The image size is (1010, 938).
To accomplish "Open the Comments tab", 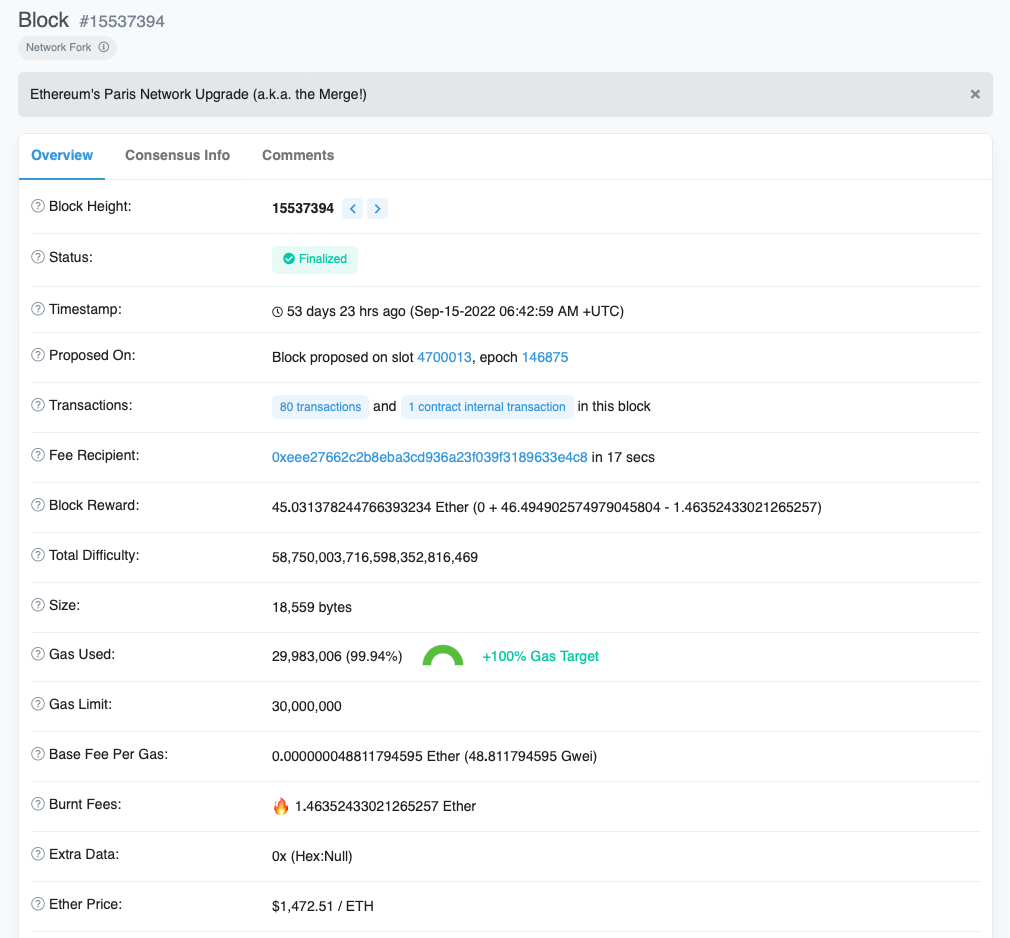I will tap(298, 155).
